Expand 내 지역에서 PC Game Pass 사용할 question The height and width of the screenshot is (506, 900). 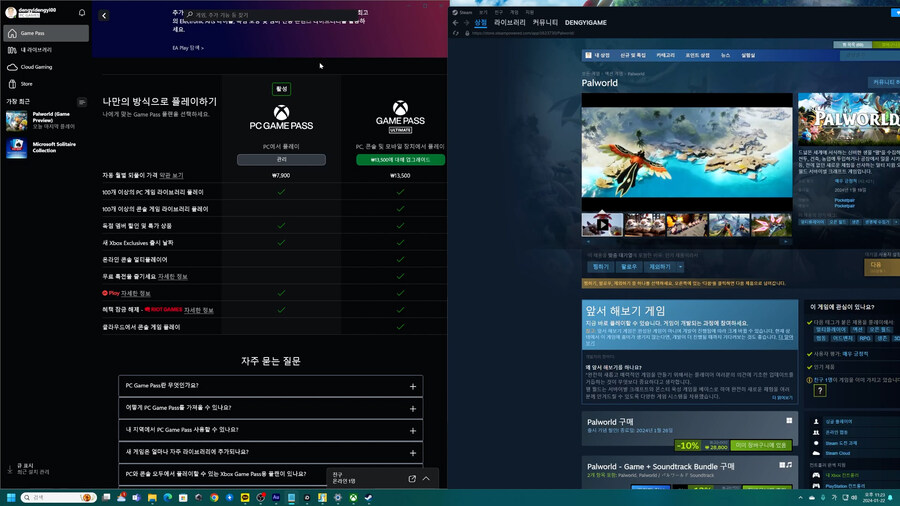tap(270, 430)
